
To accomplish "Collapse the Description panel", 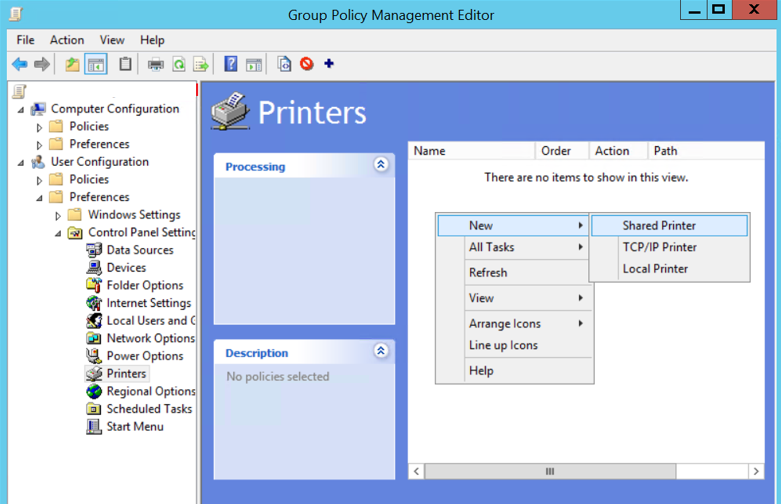I will (380, 351).
